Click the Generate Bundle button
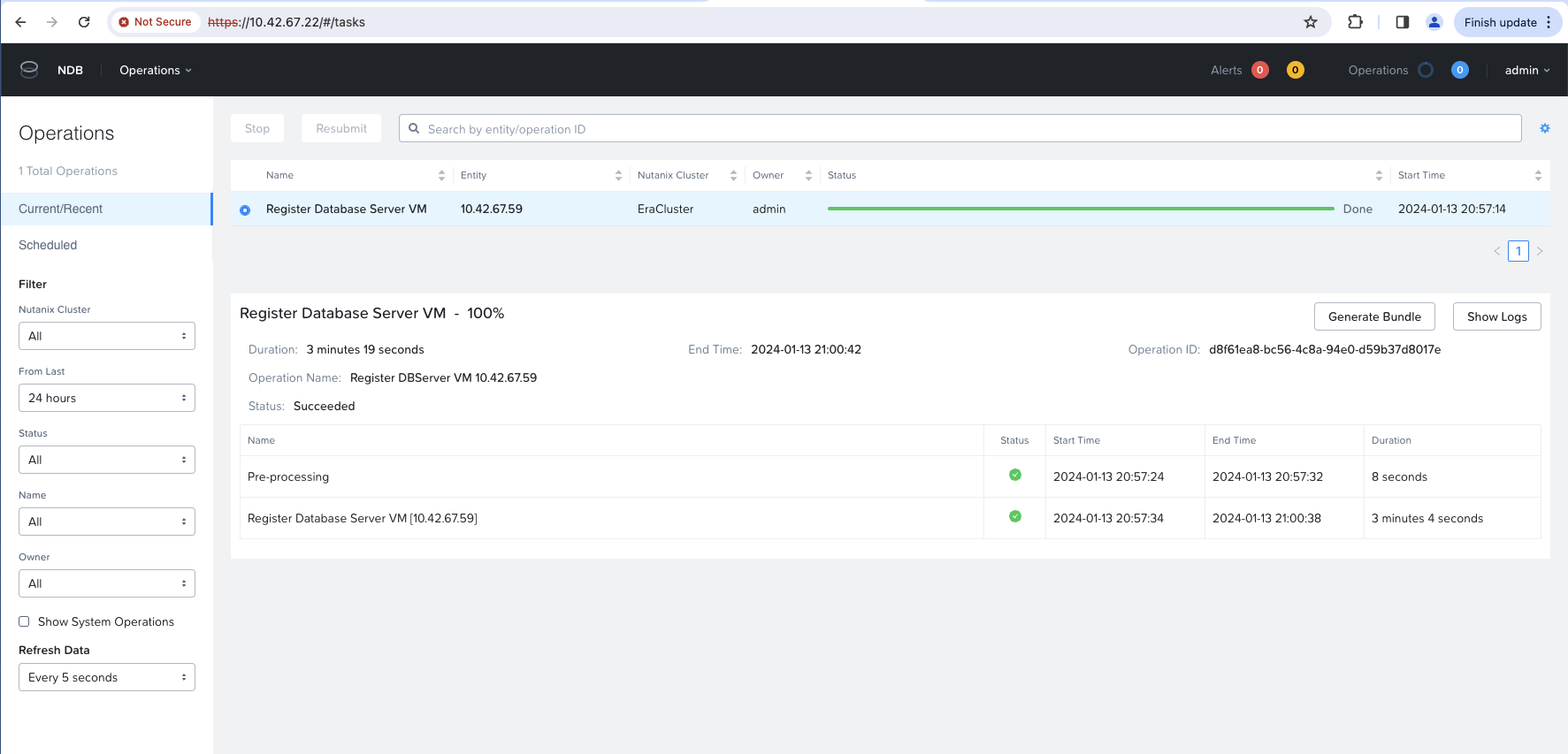The width and height of the screenshot is (1568, 754). click(x=1373, y=316)
